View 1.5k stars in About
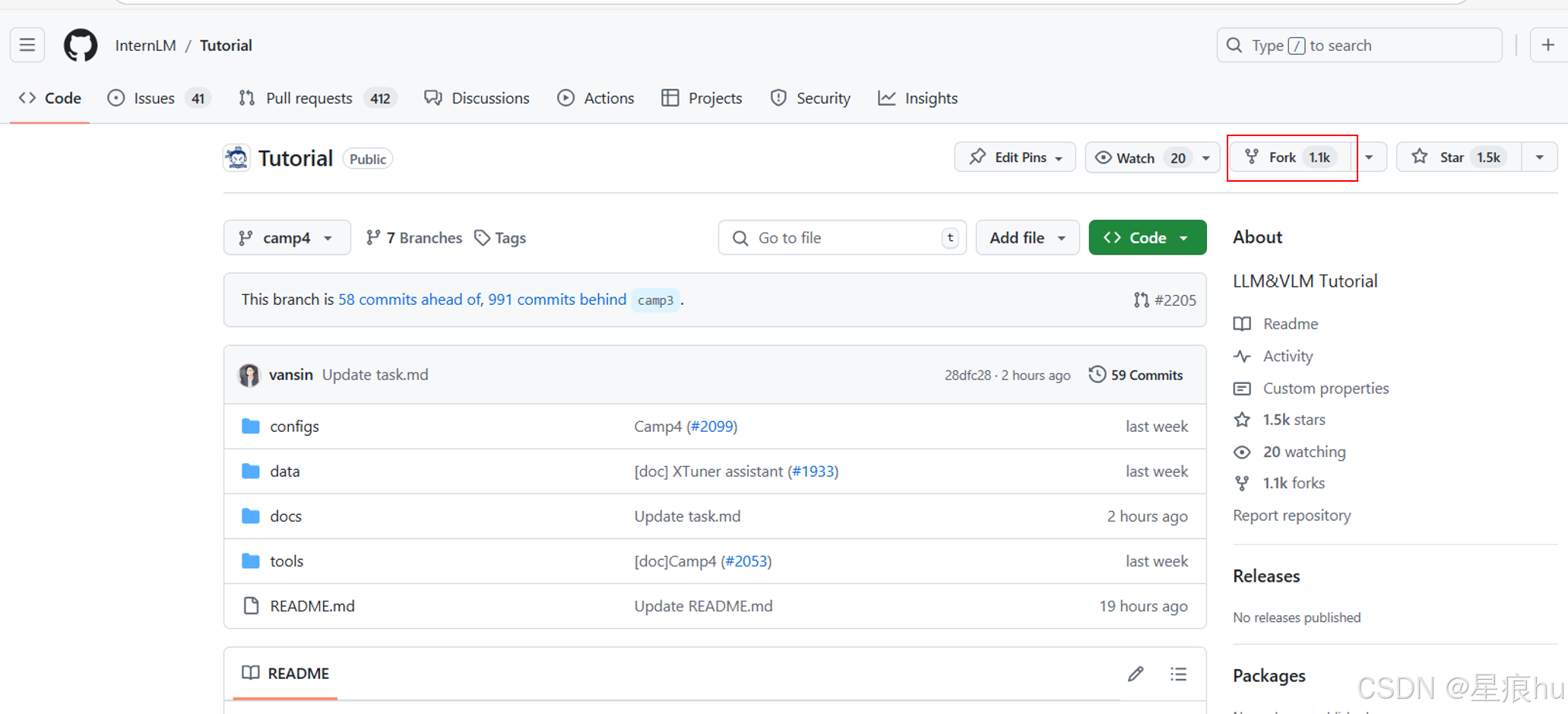1568x714 pixels. (x=1294, y=420)
